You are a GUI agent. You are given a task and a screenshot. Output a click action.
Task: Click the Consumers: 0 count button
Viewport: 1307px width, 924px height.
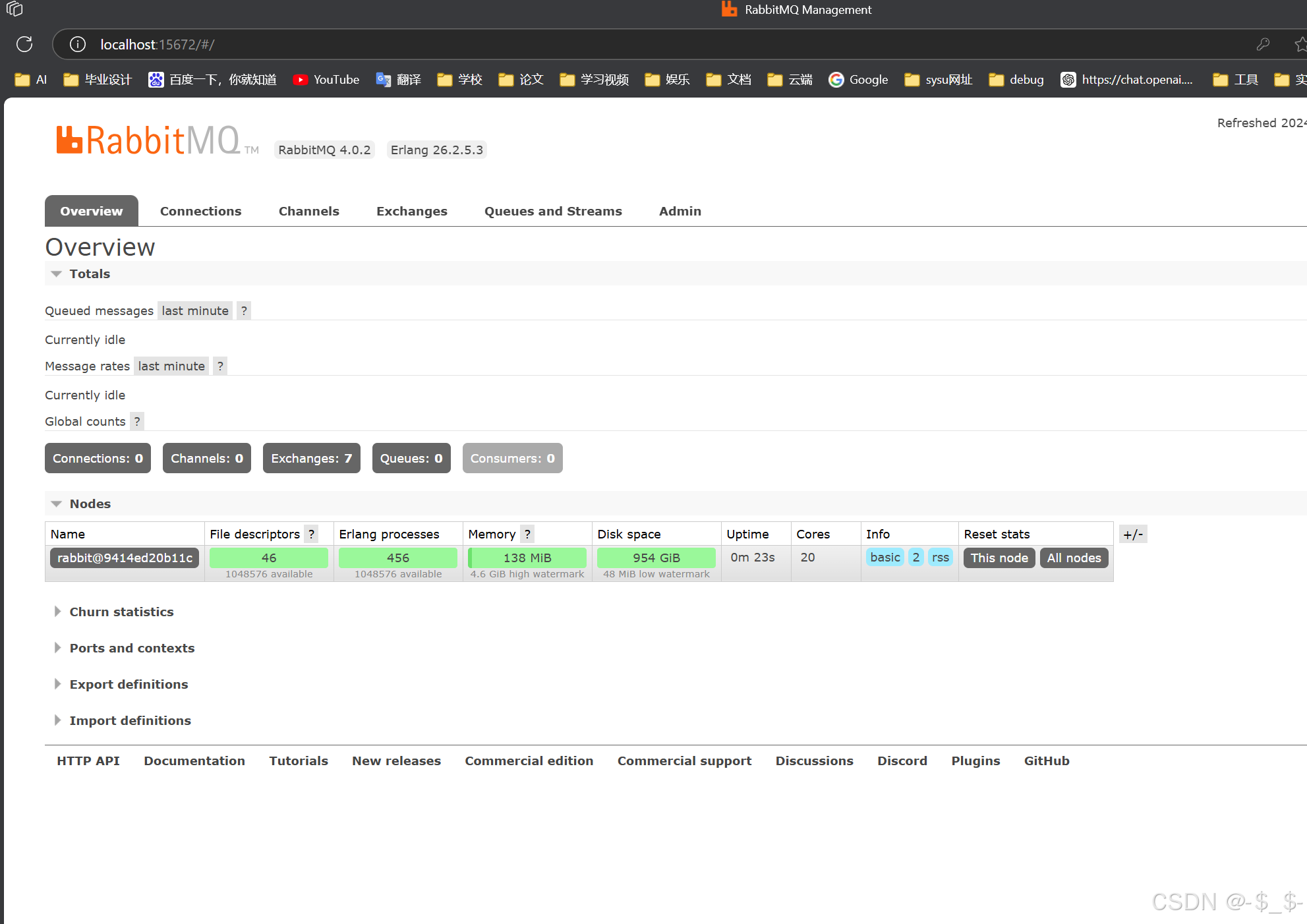pyautogui.click(x=513, y=458)
